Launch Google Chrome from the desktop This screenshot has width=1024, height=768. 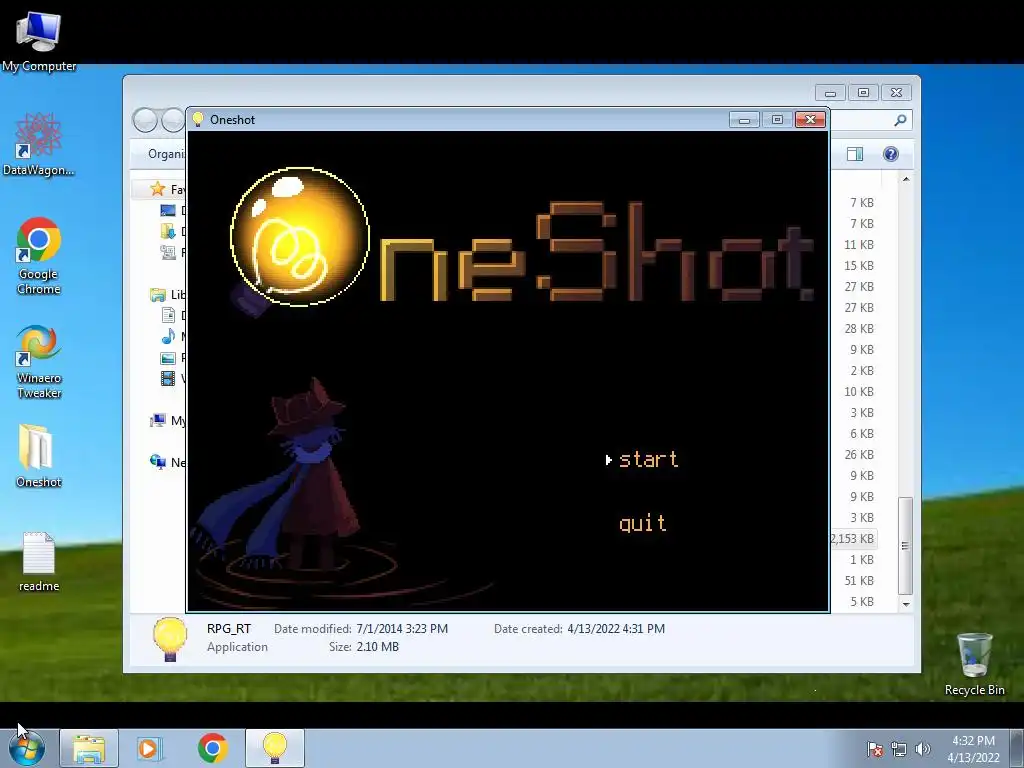point(39,256)
